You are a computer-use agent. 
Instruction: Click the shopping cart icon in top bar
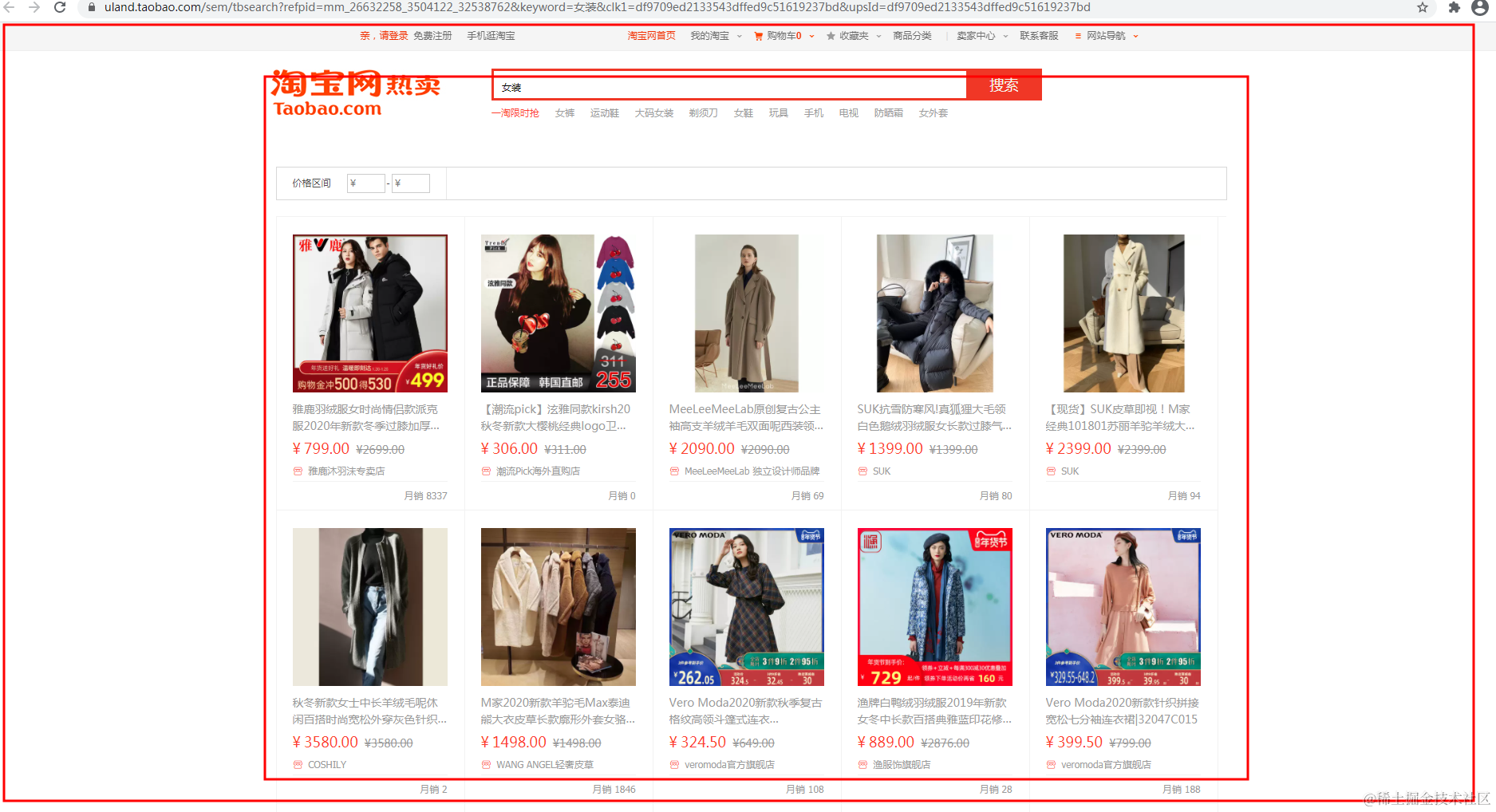click(759, 36)
